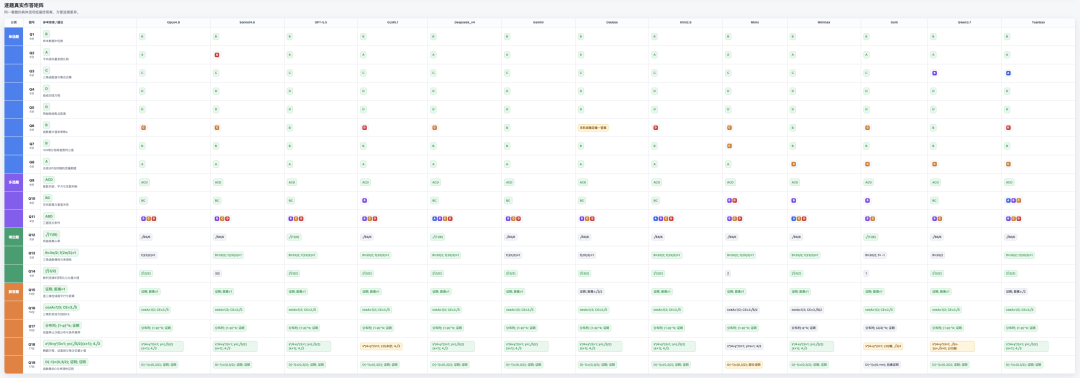
Task: Click the yellow answer cell in GLM's Q18 row
Action: click(x=381, y=346)
